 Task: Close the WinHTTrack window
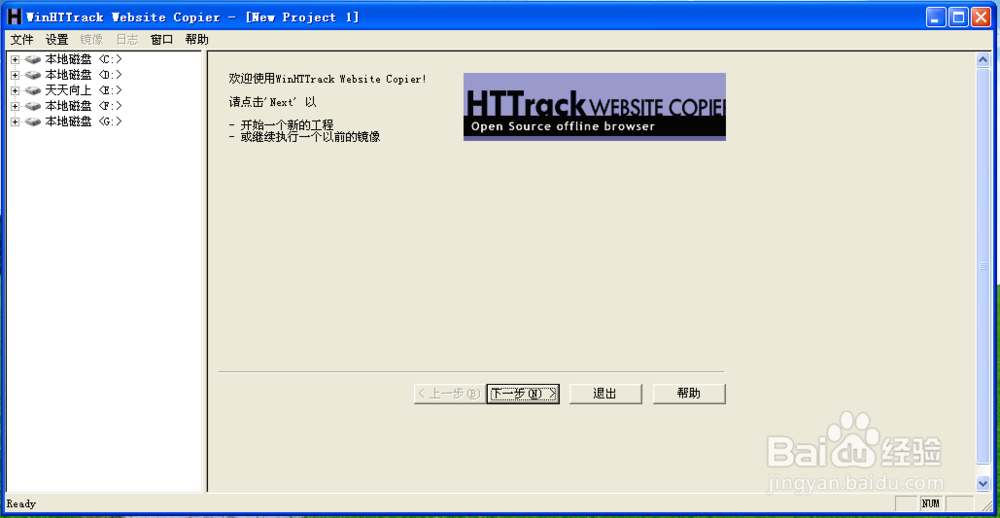980,17
